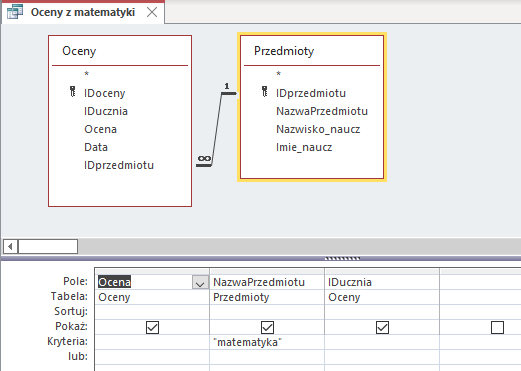Select IDprzedmiotu field in Przedmioty table
The width and height of the screenshot is (521, 371).
(311, 93)
